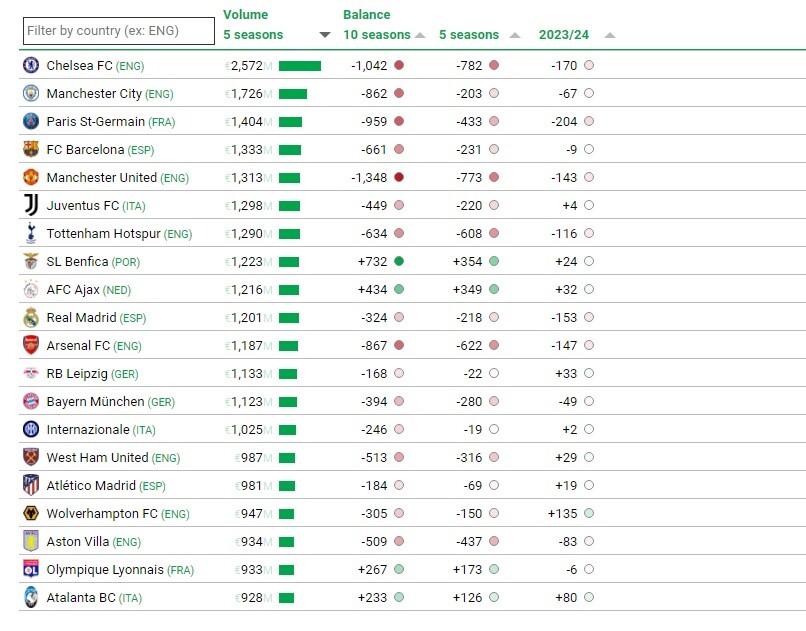Sort by Balance 5 seasons arrow
Screen dimensions: 806x631
515,35
